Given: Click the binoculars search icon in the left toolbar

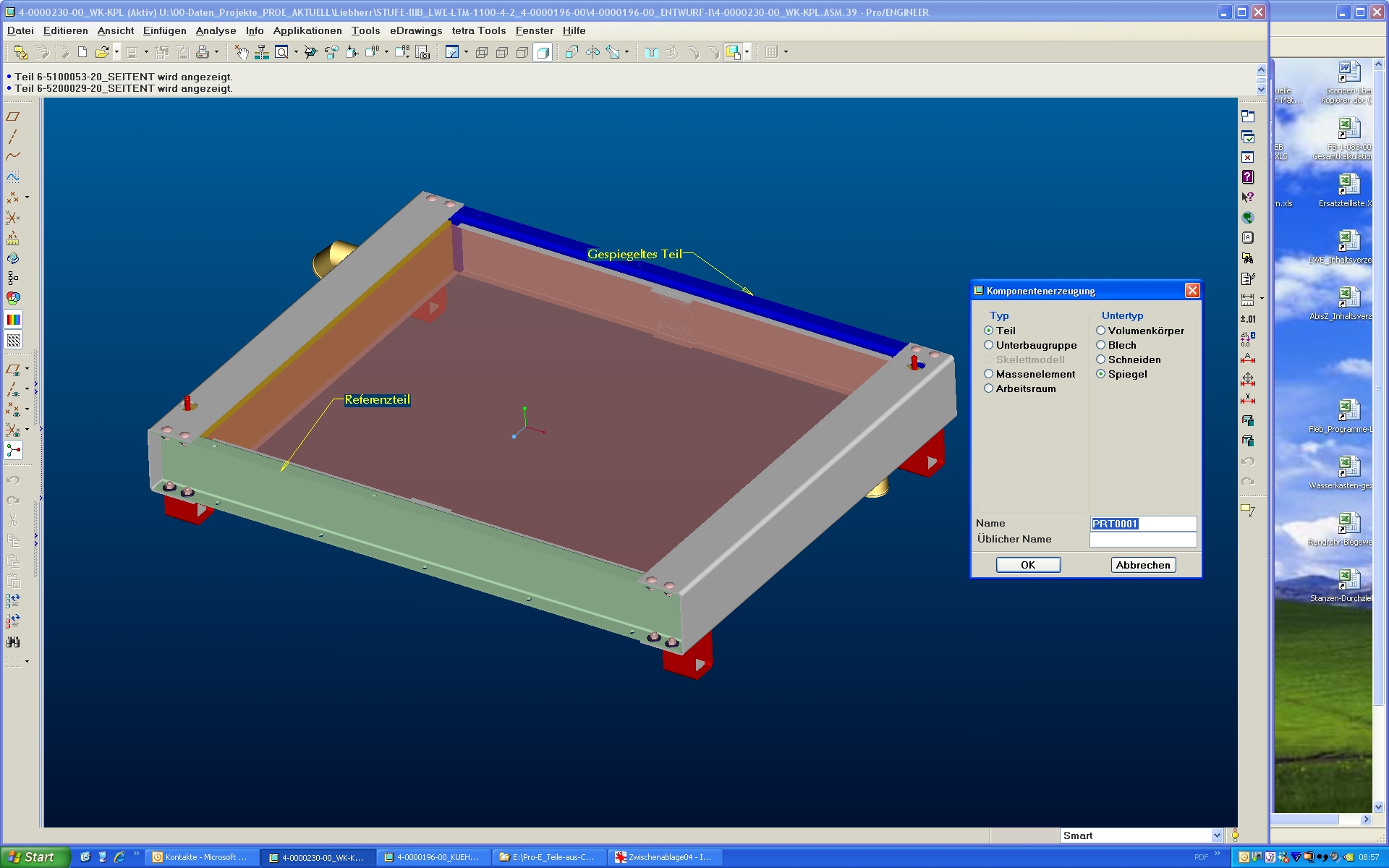Looking at the screenshot, I should point(13,642).
